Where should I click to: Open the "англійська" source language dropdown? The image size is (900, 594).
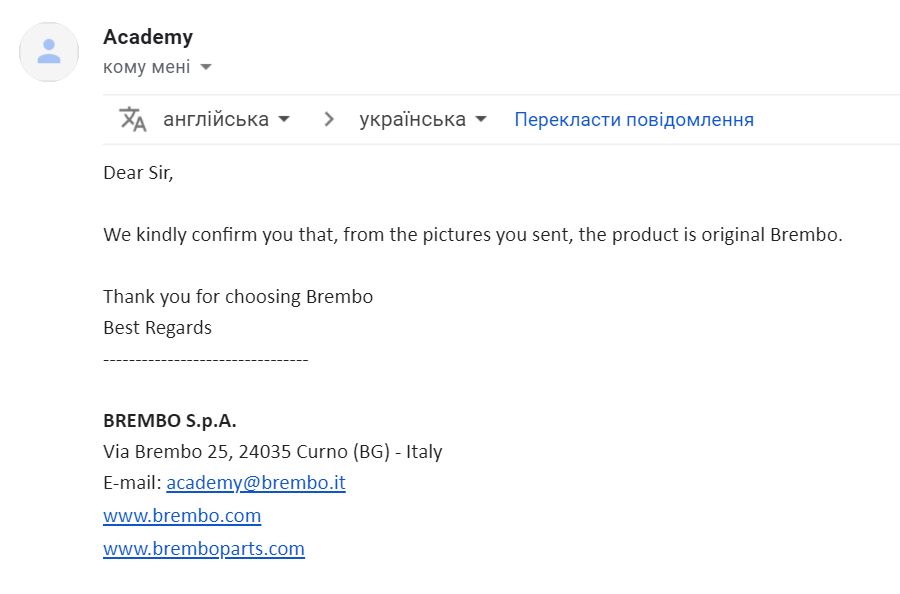coord(226,119)
